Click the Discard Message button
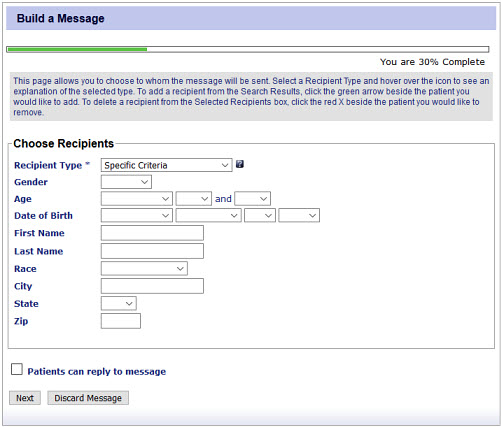The height and width of the screenshot is (427, 501). point(88,398)
